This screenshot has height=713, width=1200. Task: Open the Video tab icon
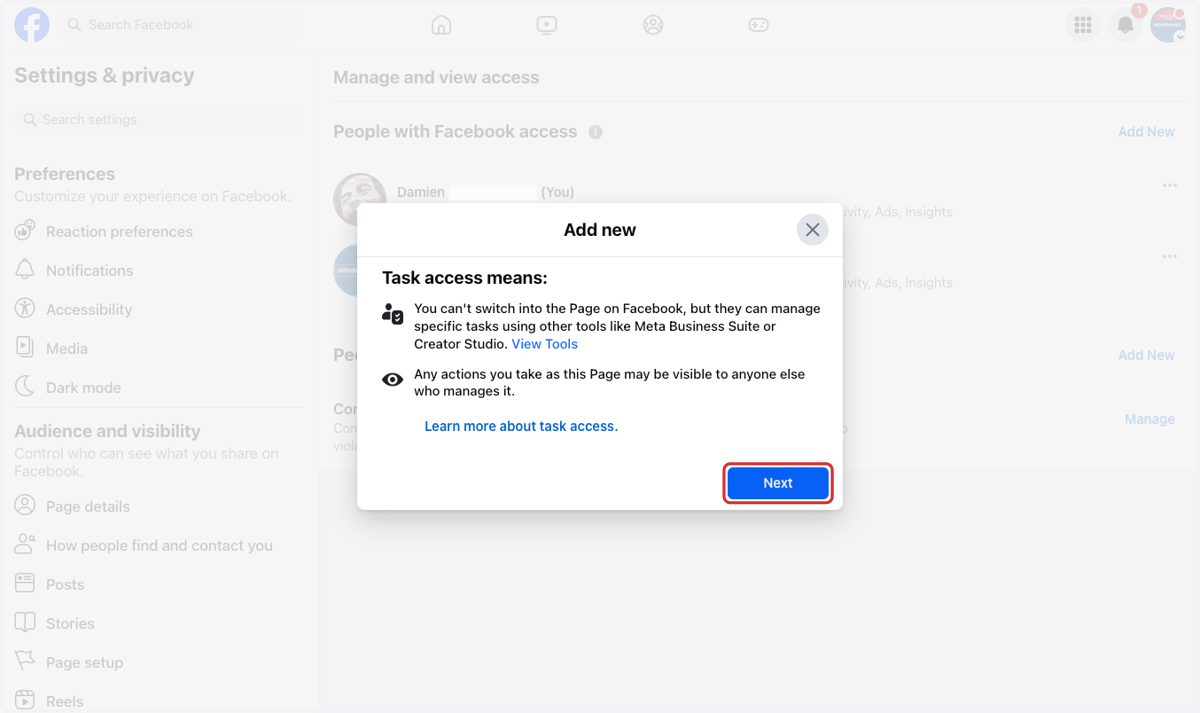pyautogui.click(x=547, y=25)
